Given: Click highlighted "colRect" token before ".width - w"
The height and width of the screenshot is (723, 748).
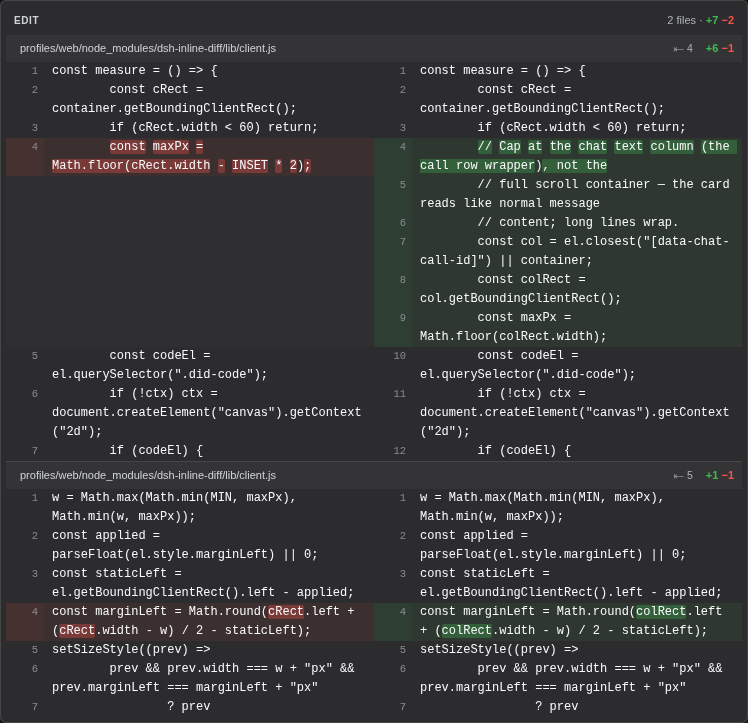Looking at the screenshot, I should 467,630.
